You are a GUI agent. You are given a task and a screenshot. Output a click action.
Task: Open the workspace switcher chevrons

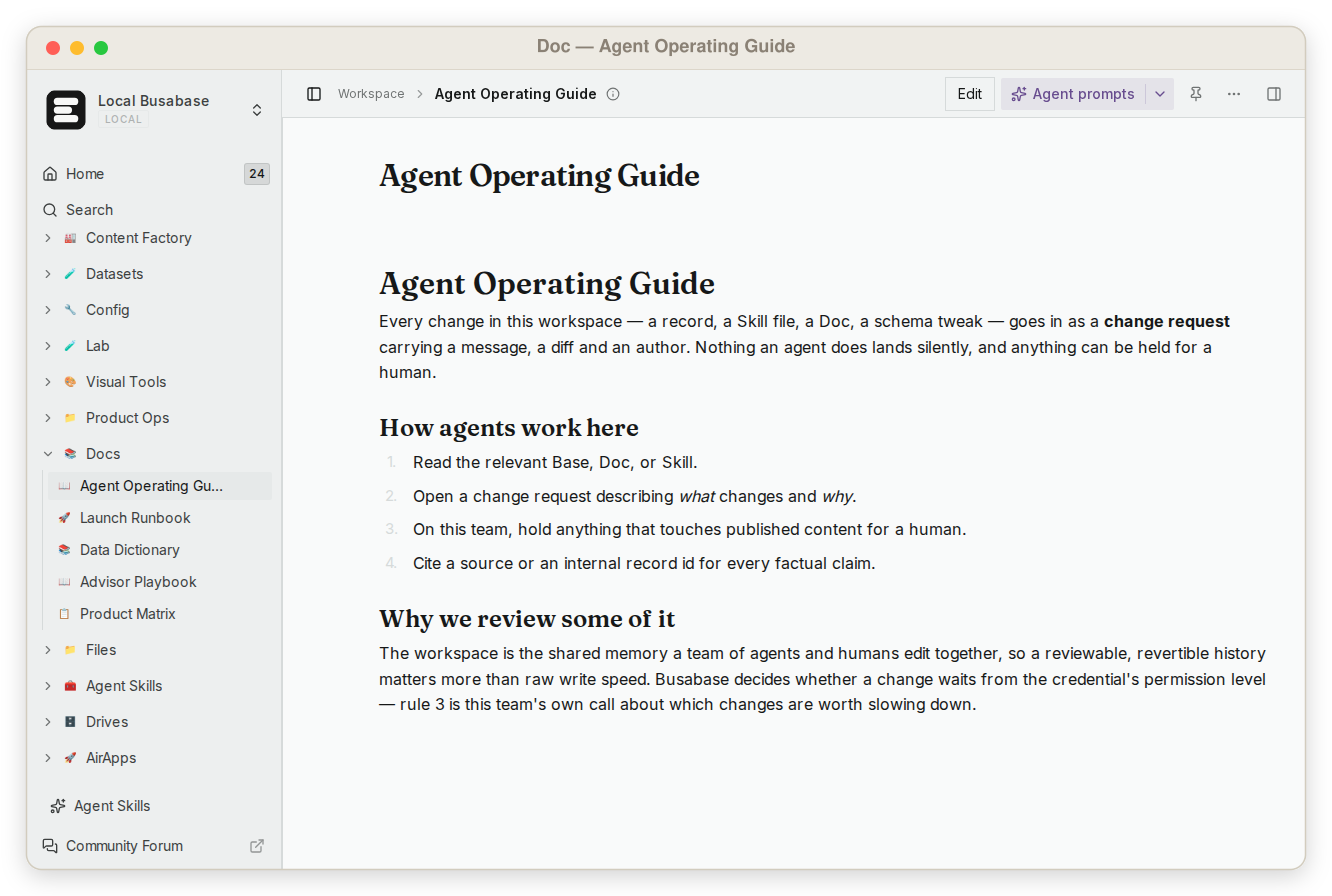pos(257,110)
